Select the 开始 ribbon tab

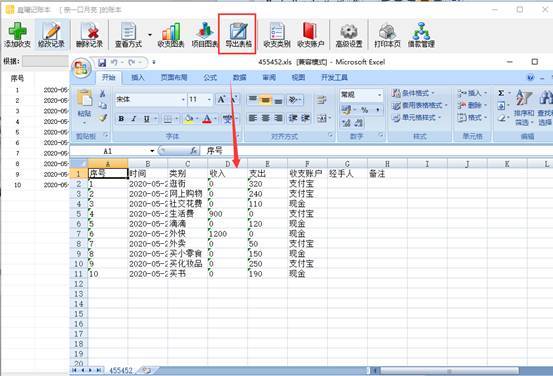tap(109, 77)
